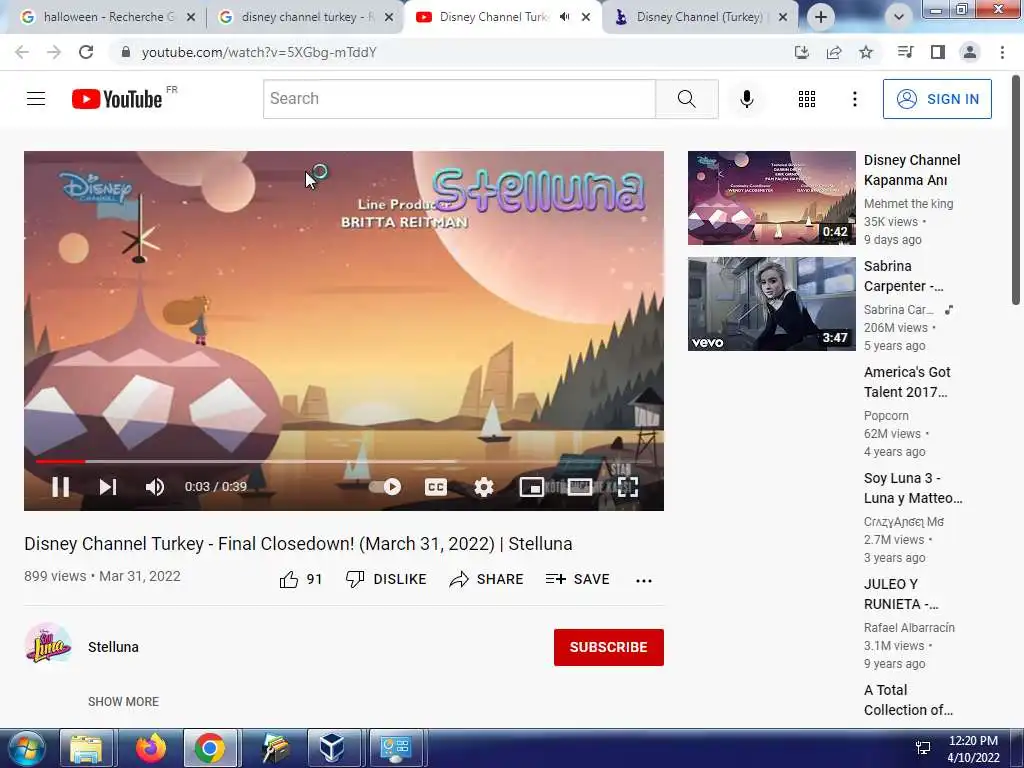Expand the tab search dropdown
Viewport: 1024px width, 768px height.
[x=899, y=17]
